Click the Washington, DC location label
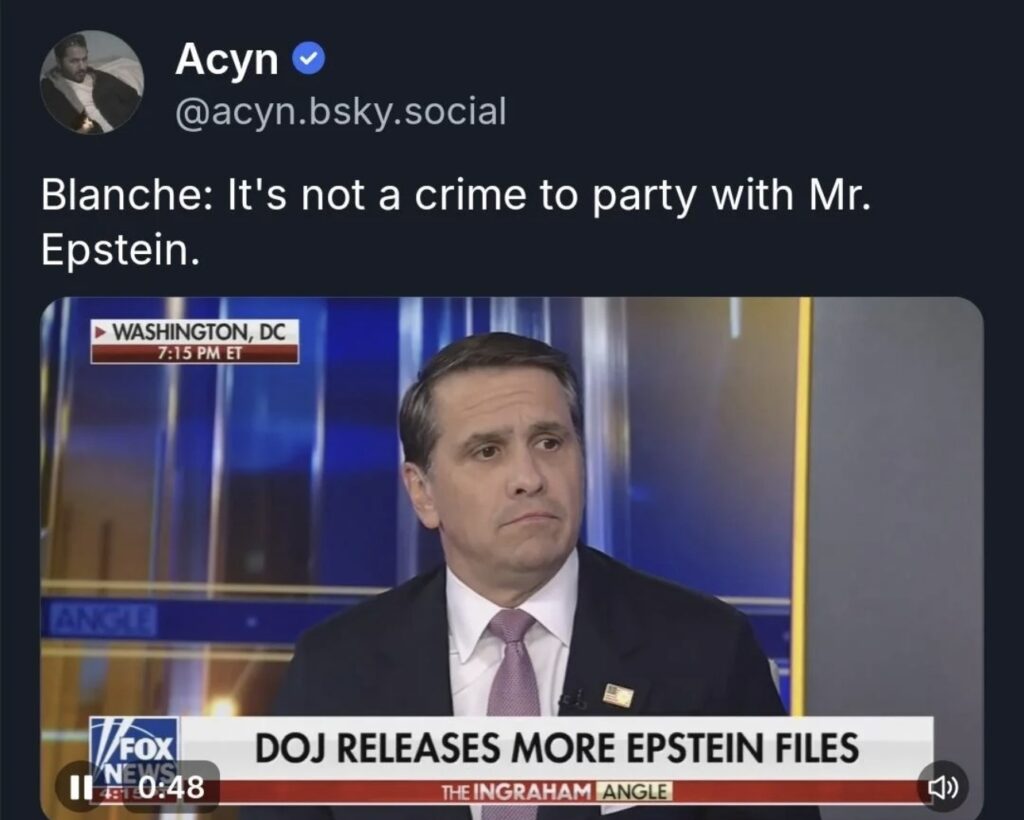The height and width of the screenshot is (820, 1024). tap(202, 331)
